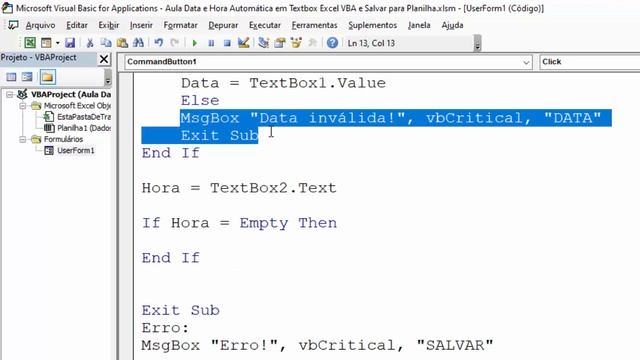Expand standard toolbar options arrow
The height and width of the screenshot is (360, 640).
click(x=477, y=43)
